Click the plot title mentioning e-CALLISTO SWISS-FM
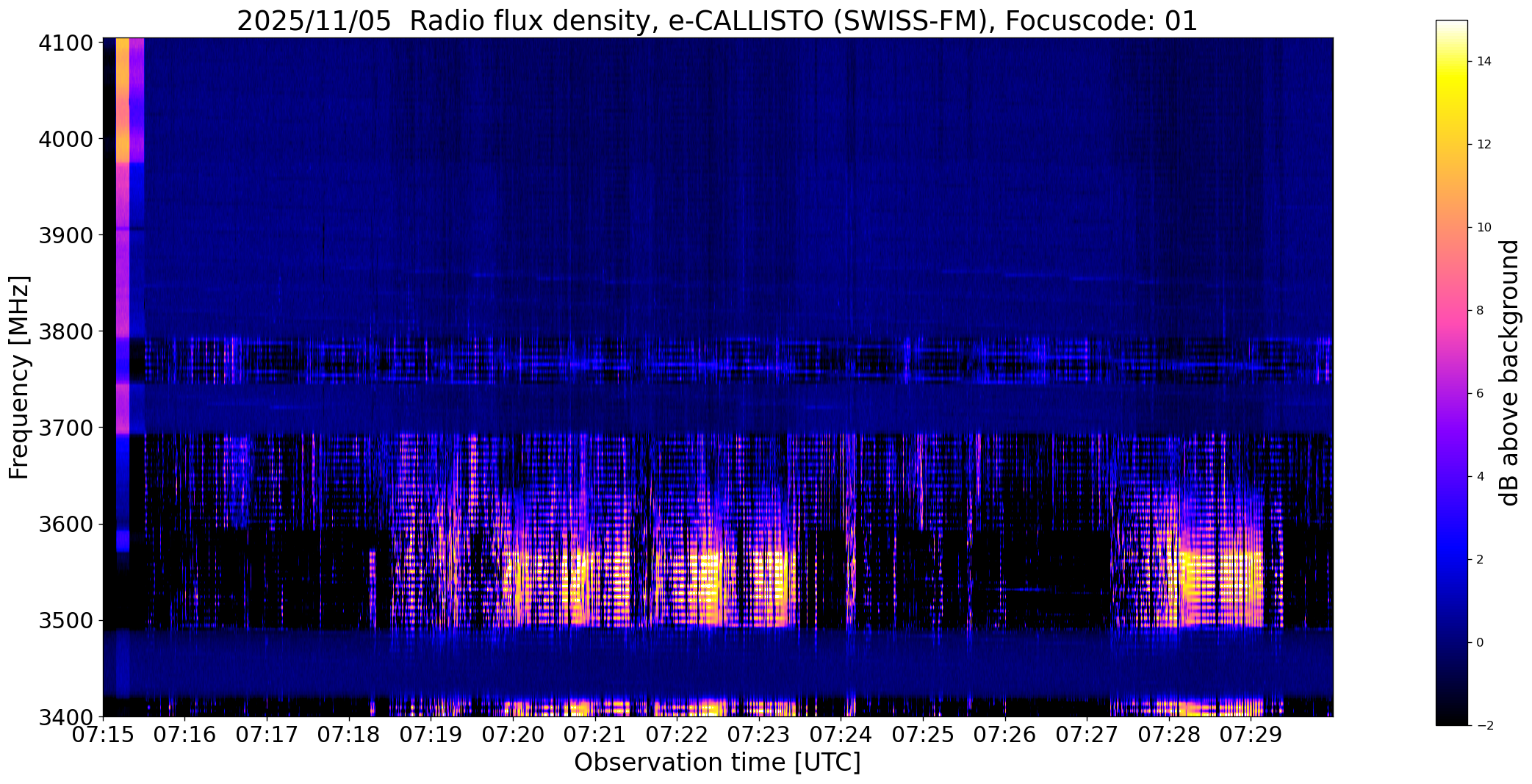The height and width of the screenshot is (784, 1532). point(717,21)
